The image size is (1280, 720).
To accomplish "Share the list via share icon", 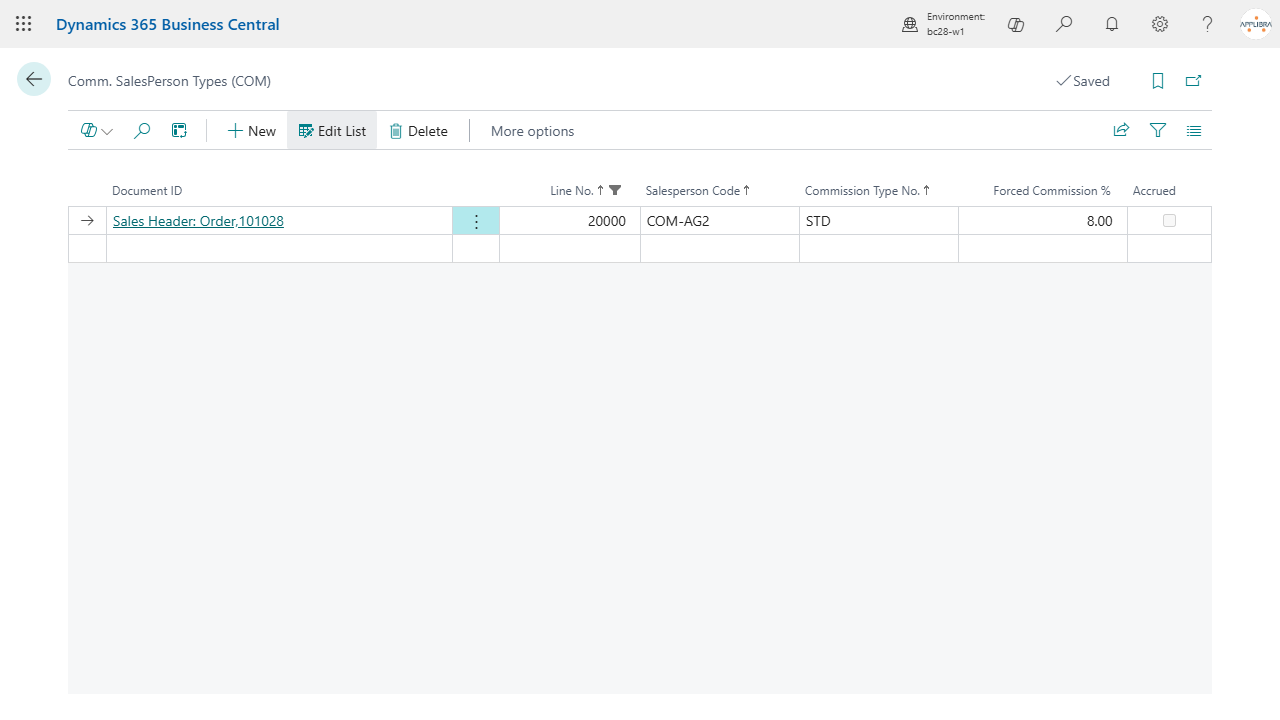I will tap(1121, 130).
